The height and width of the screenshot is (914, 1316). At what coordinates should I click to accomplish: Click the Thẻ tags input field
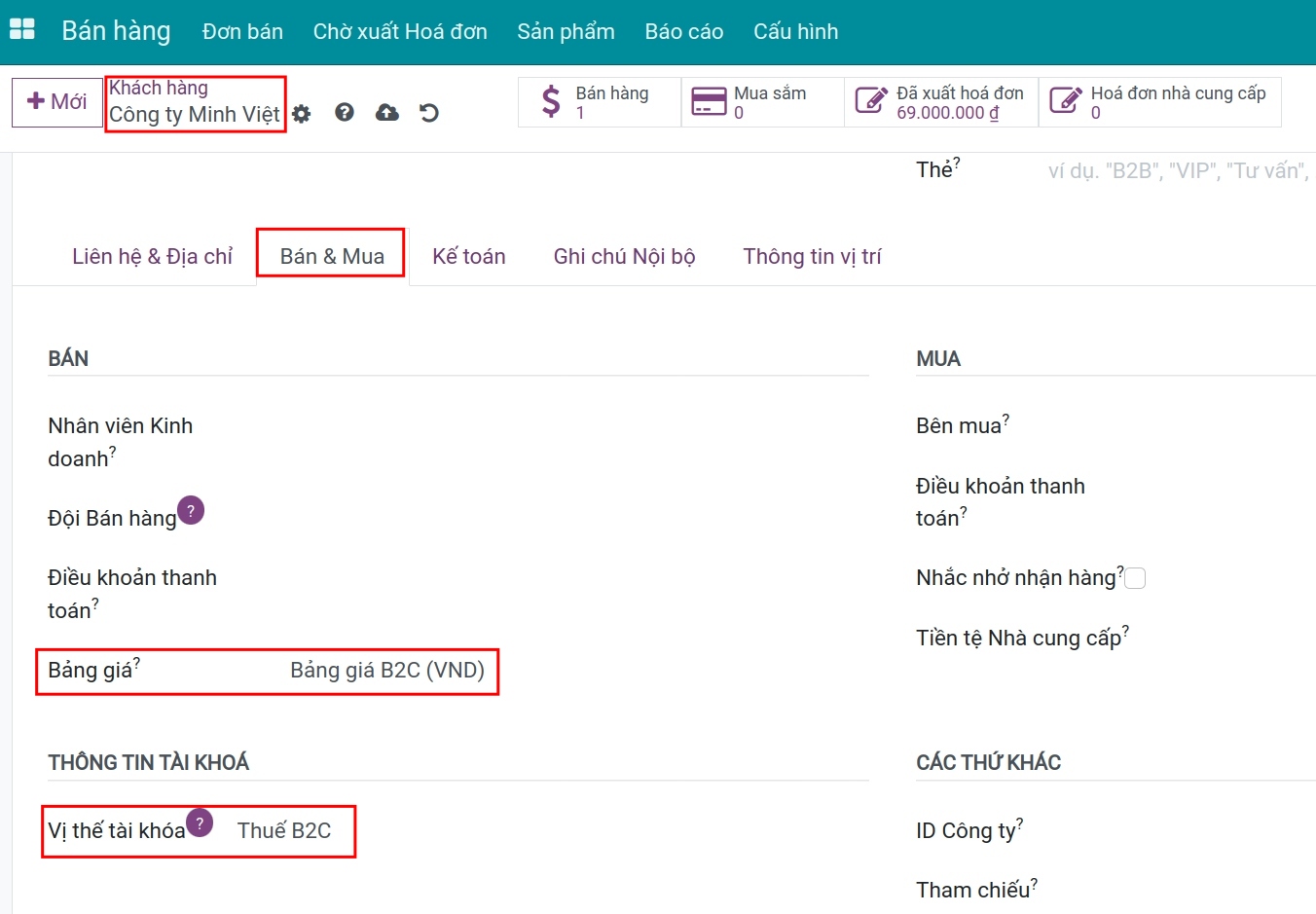click(1181, 171)
